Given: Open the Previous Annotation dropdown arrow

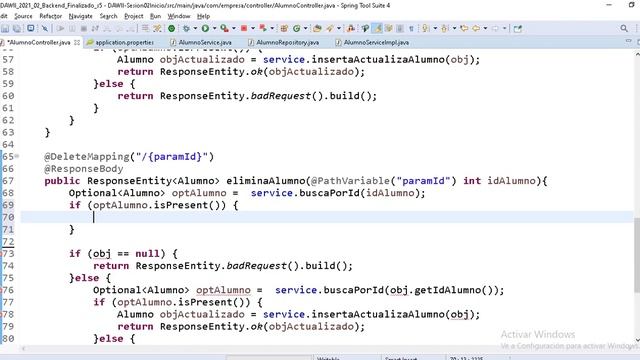Looking at the screenshot, I should click(454, 29).
